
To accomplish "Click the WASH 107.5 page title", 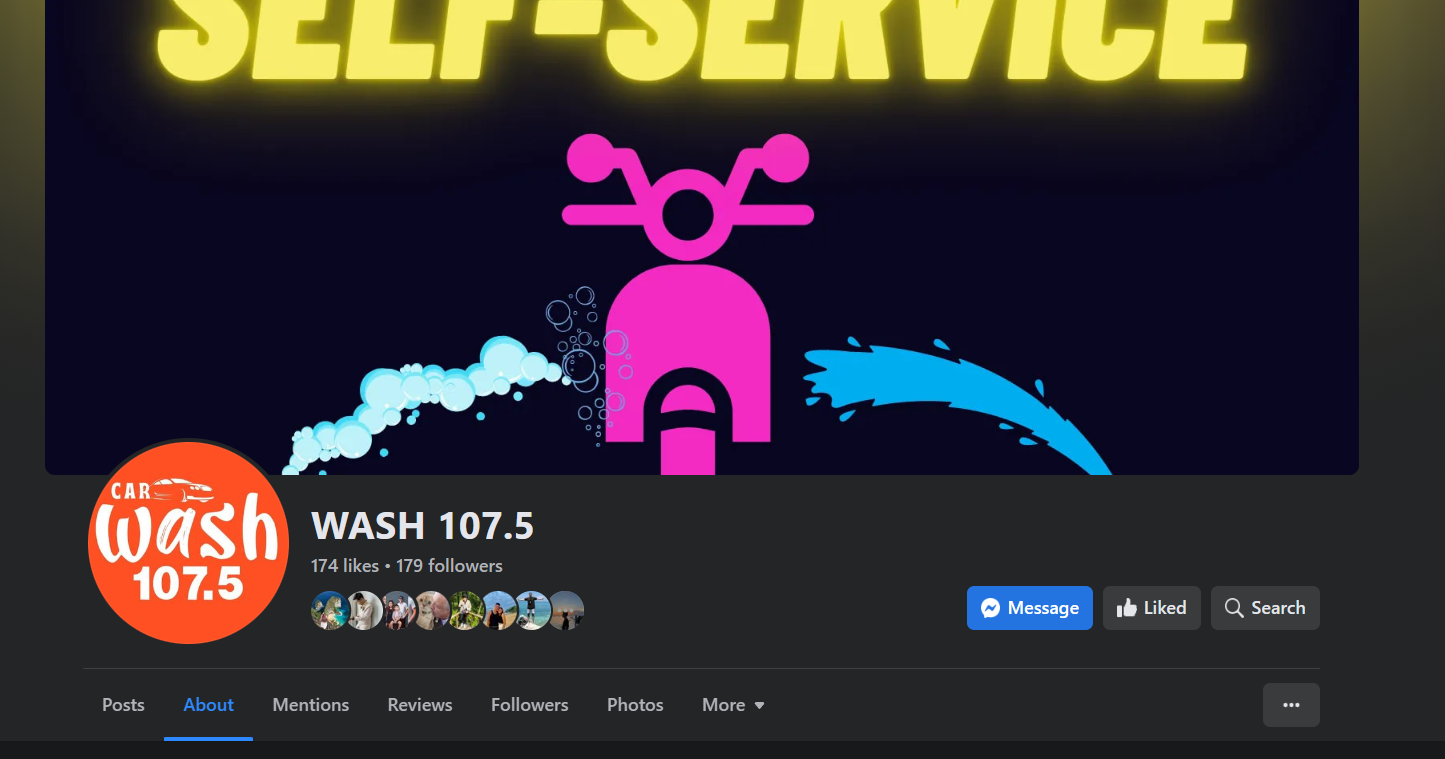I will pyautogui.click(x=422, y=526).
